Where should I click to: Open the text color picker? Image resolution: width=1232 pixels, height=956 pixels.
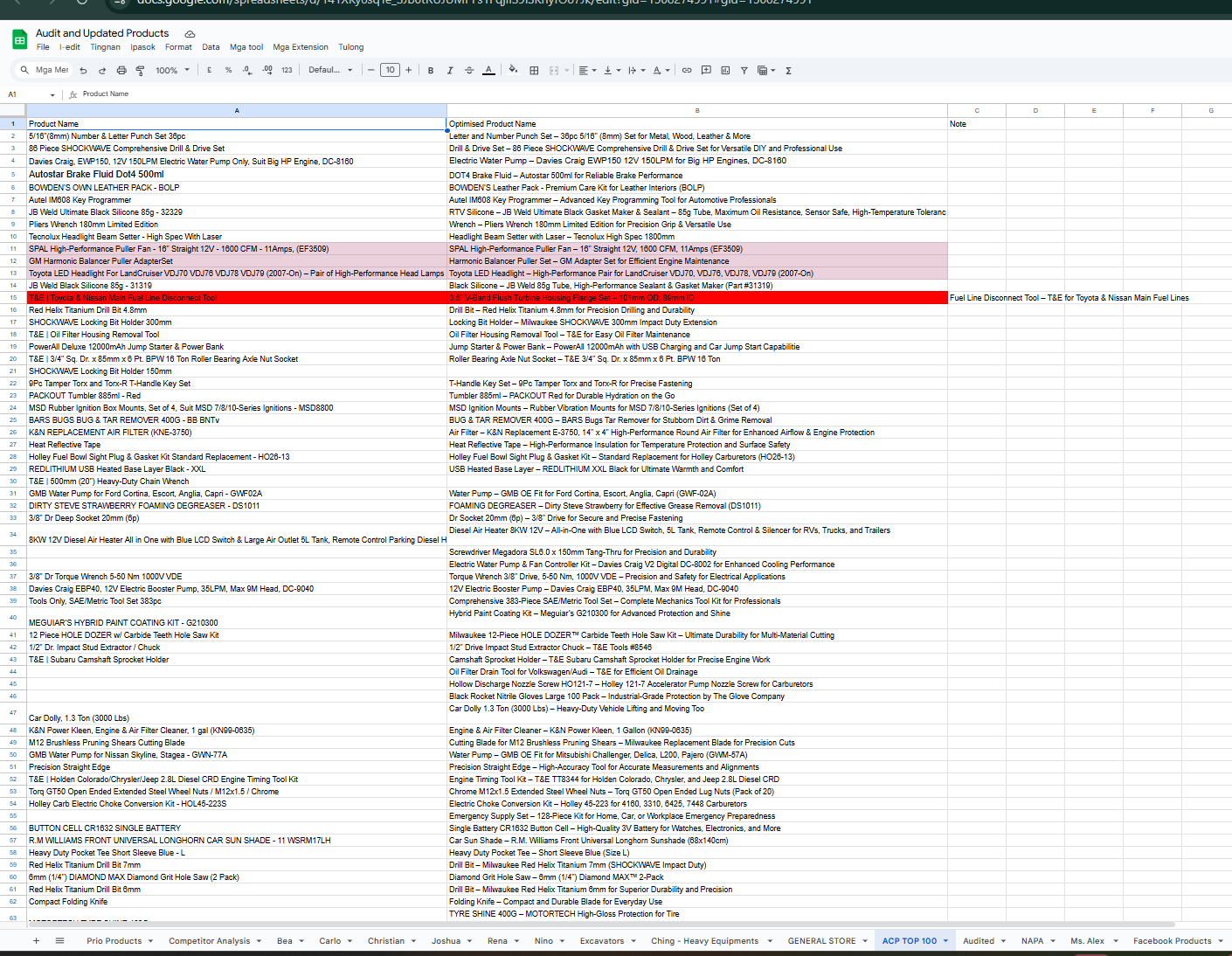point(488,70)
